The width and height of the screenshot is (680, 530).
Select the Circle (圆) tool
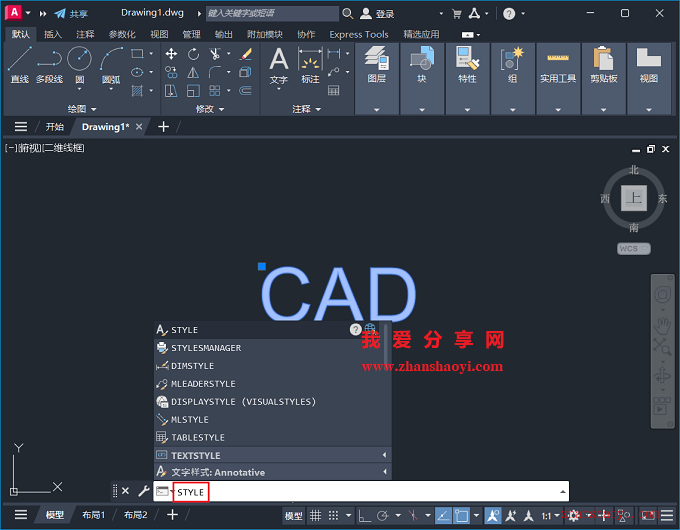click(79, 61)
